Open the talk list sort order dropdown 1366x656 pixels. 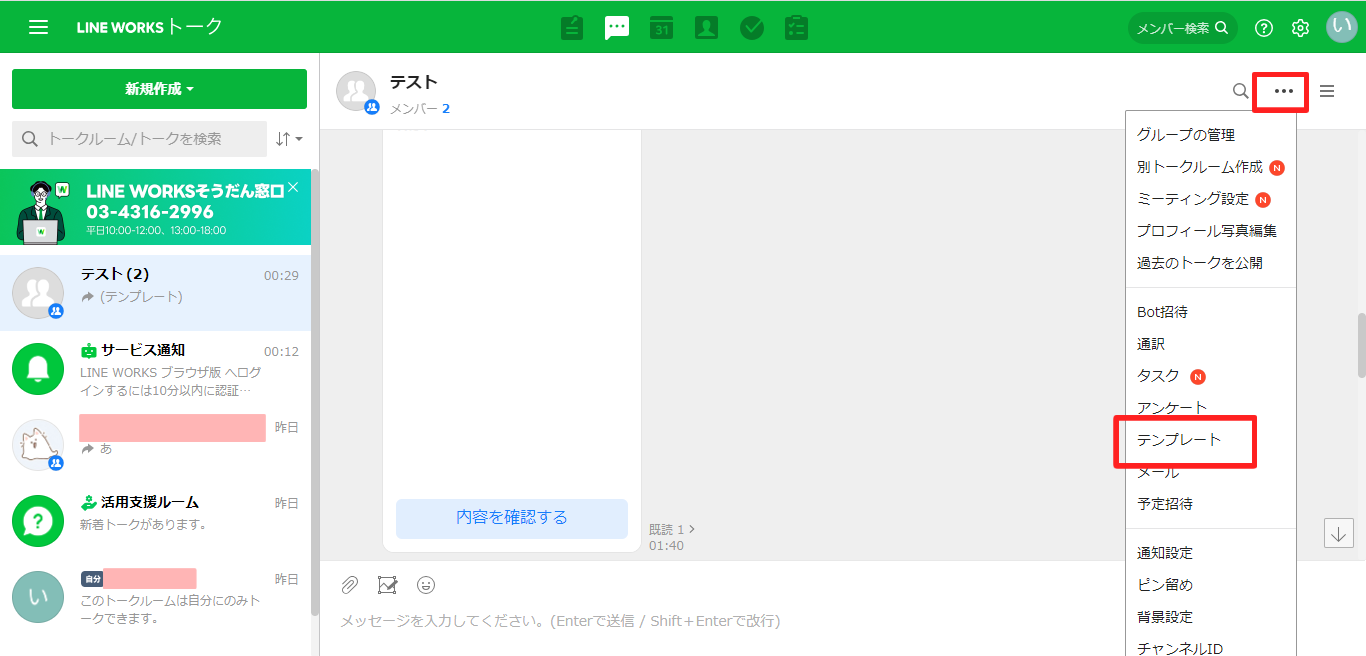click(x=289, y=139)
